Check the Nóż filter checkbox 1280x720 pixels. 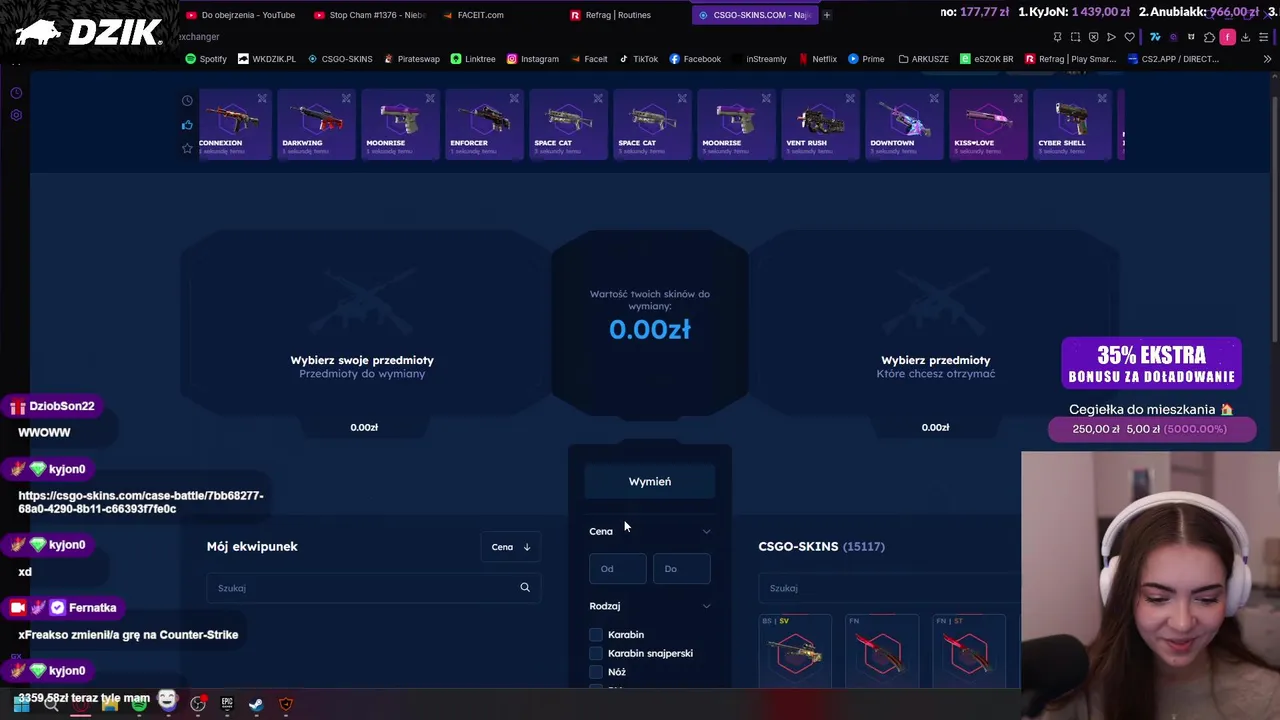pos(596,672)
